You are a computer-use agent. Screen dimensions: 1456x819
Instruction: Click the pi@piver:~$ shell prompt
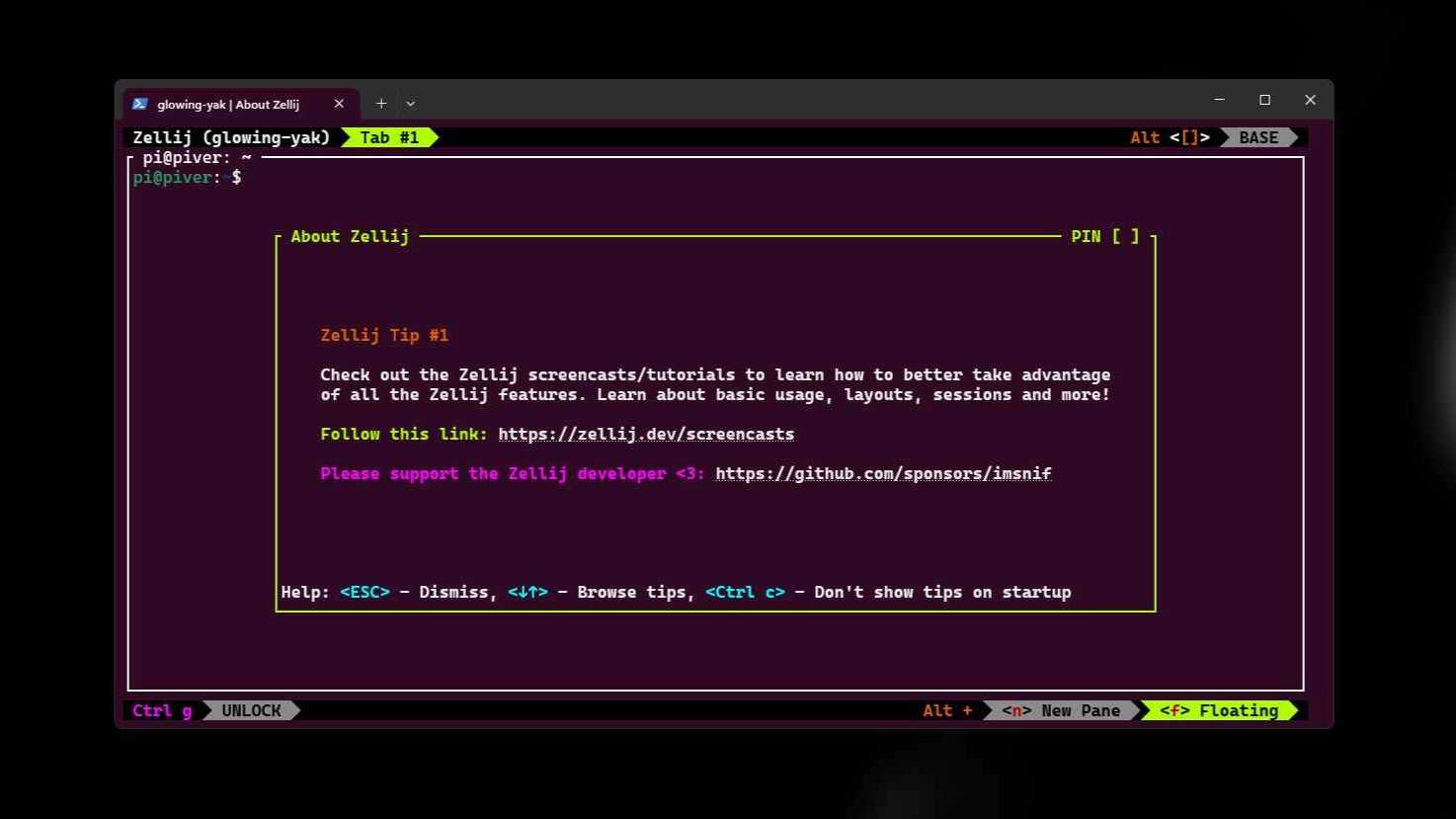187,177
